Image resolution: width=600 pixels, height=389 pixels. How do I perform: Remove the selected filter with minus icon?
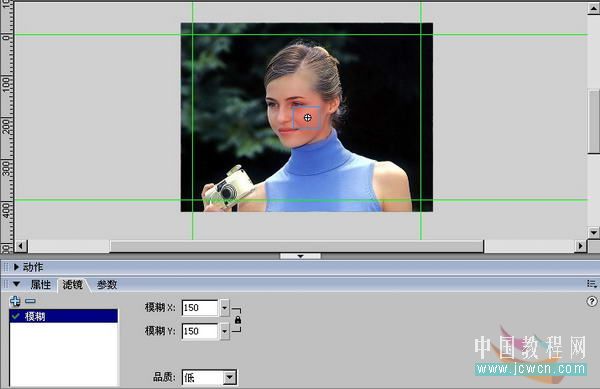30,301
